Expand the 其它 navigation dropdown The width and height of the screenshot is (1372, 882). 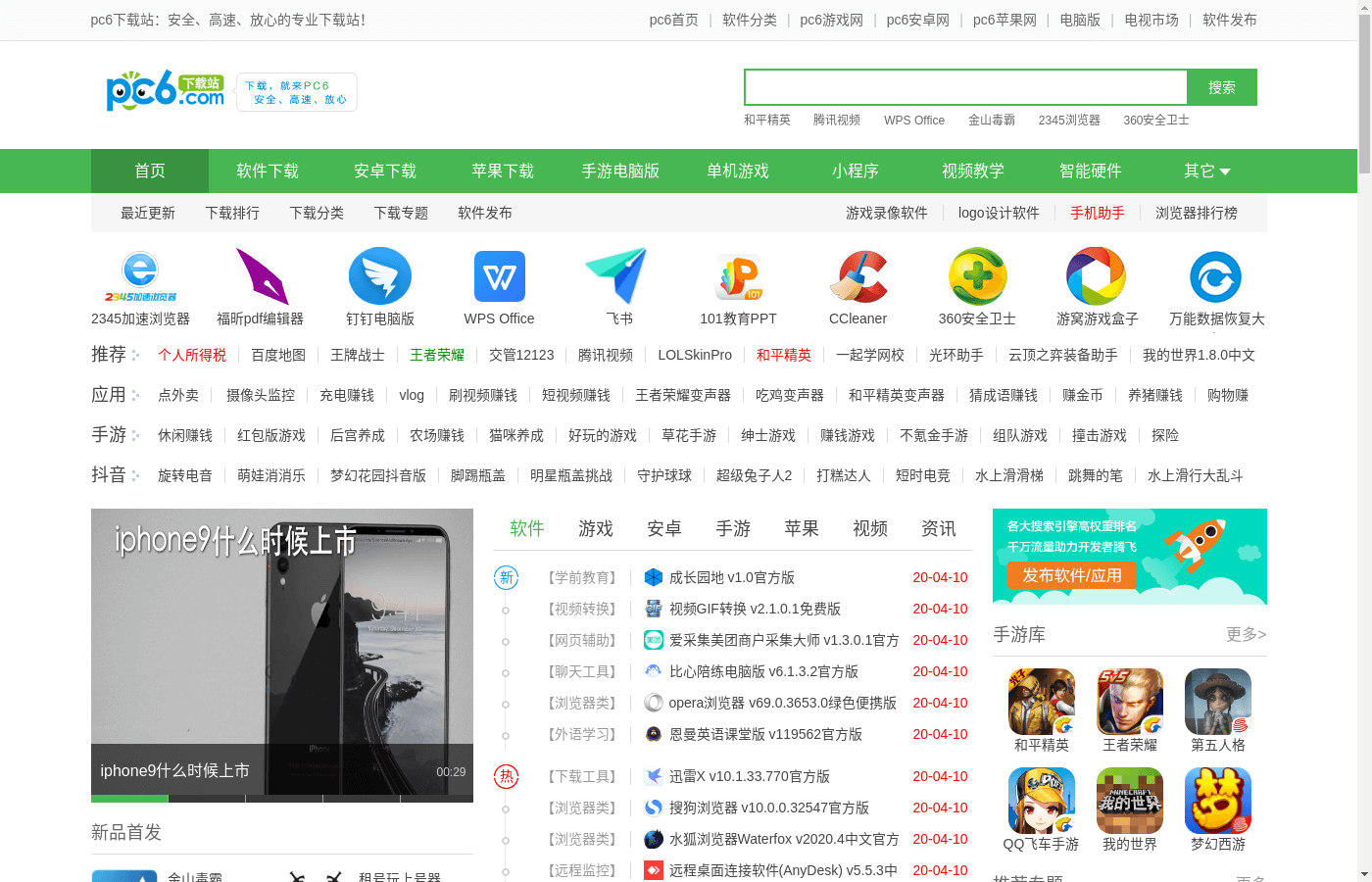pyautogui.click(x=1208, y=171)
